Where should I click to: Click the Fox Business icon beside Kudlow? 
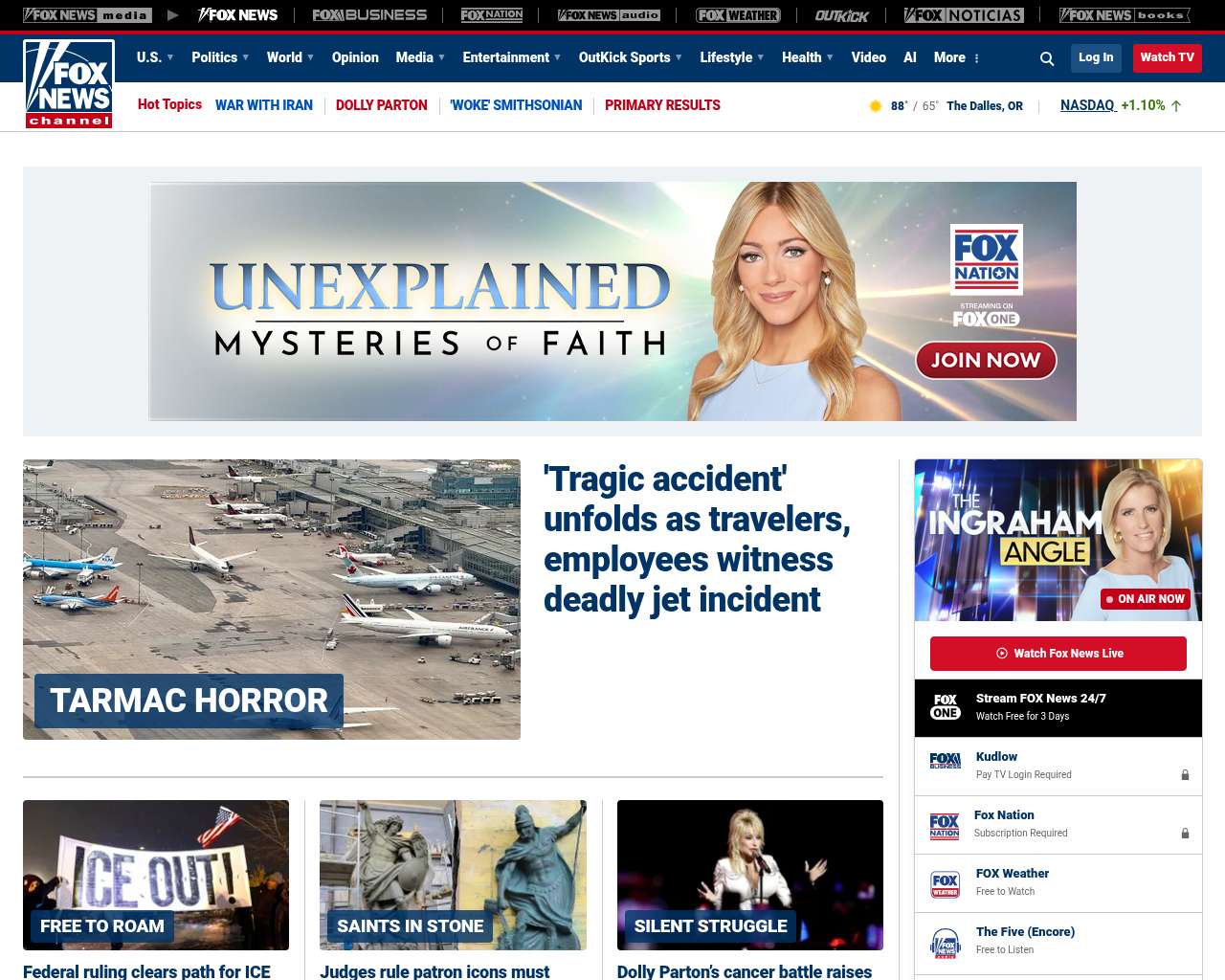point(946,761)
